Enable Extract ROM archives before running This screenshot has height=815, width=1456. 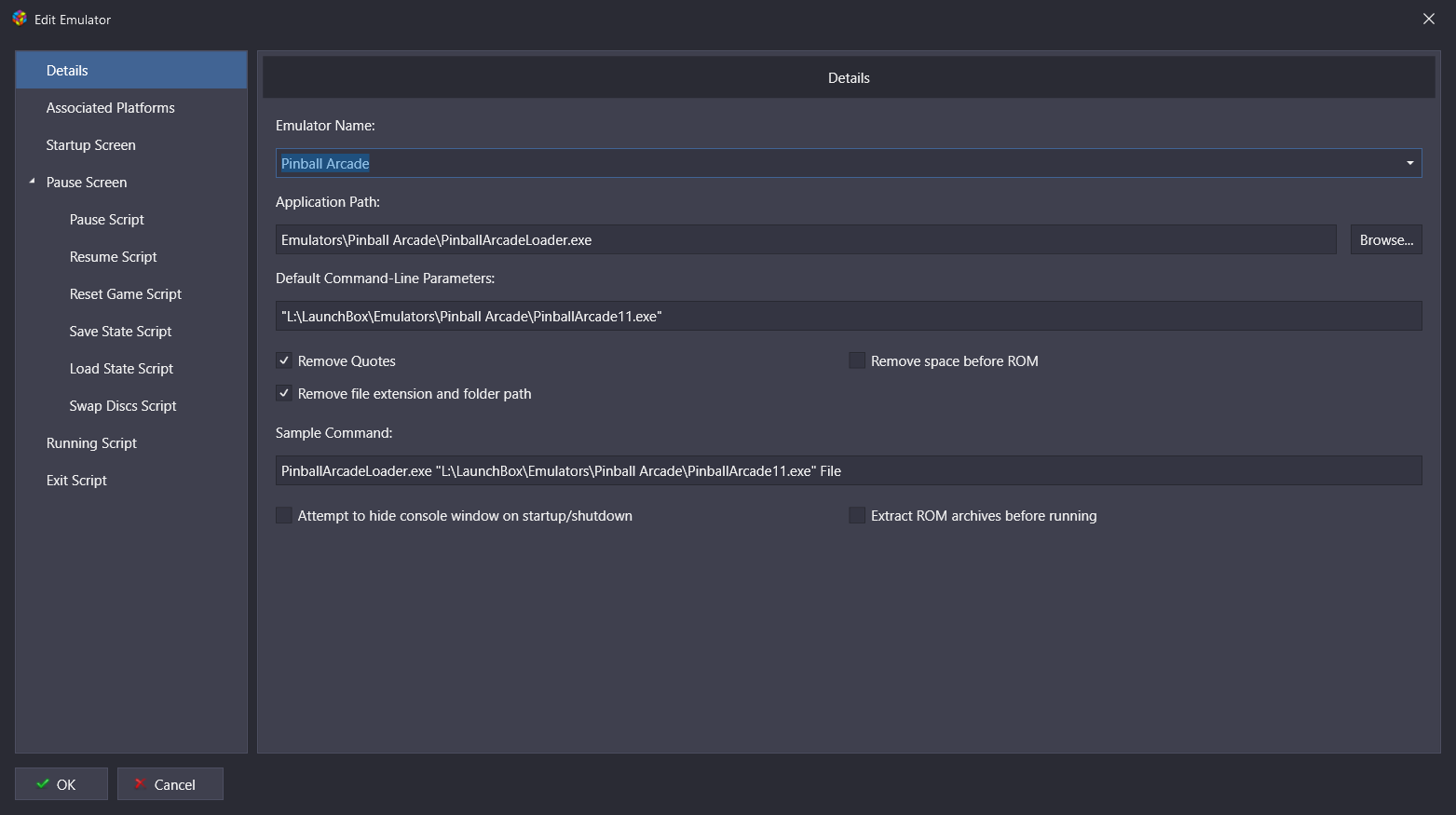click(857, 515)
